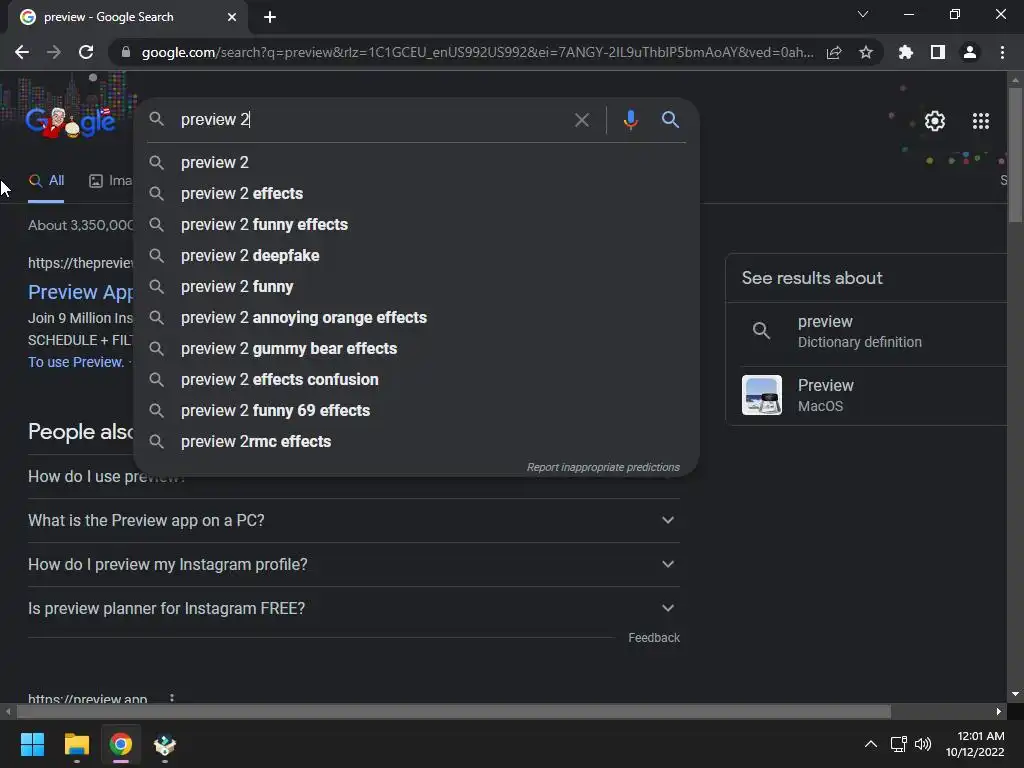The image size is (1024, 768).
Task: Open the Chrome profile avatar icon
Action: [970, 52]
